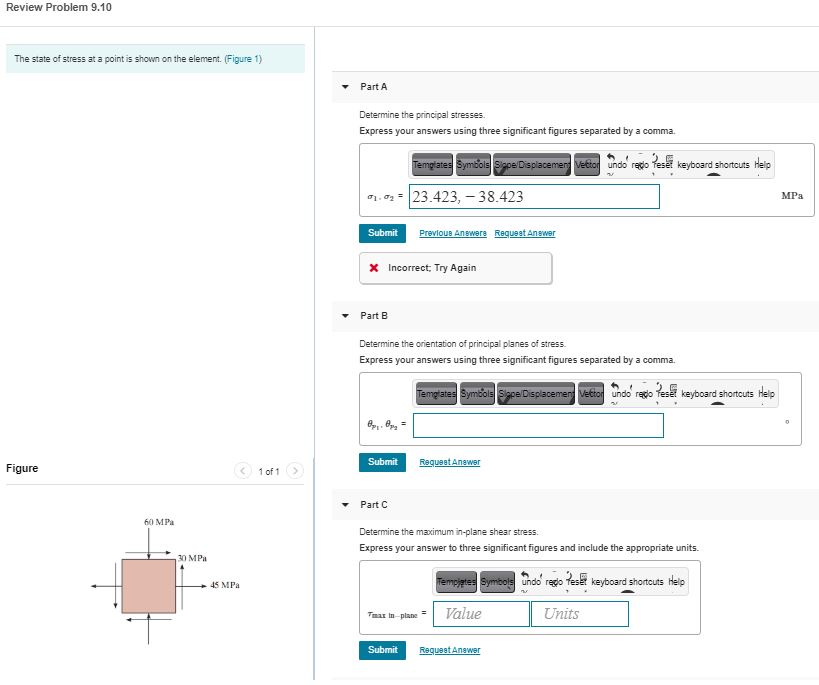This screenshot has height=685, width=819.
Task: Submit the Part B answer
Action: (x=382, y=462)
